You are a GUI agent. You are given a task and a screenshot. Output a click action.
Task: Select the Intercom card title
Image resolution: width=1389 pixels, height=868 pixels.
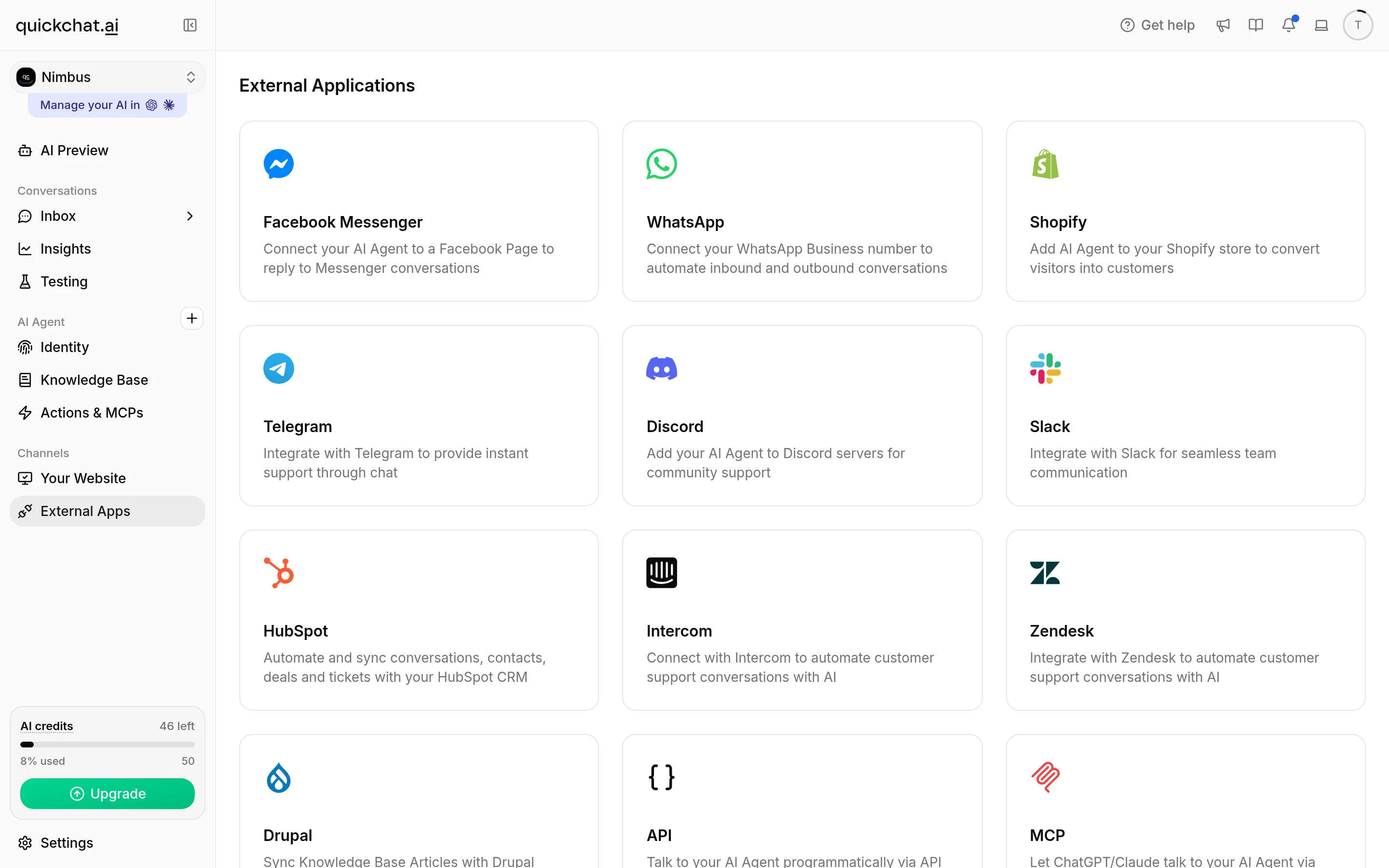[x=679, y=631]
